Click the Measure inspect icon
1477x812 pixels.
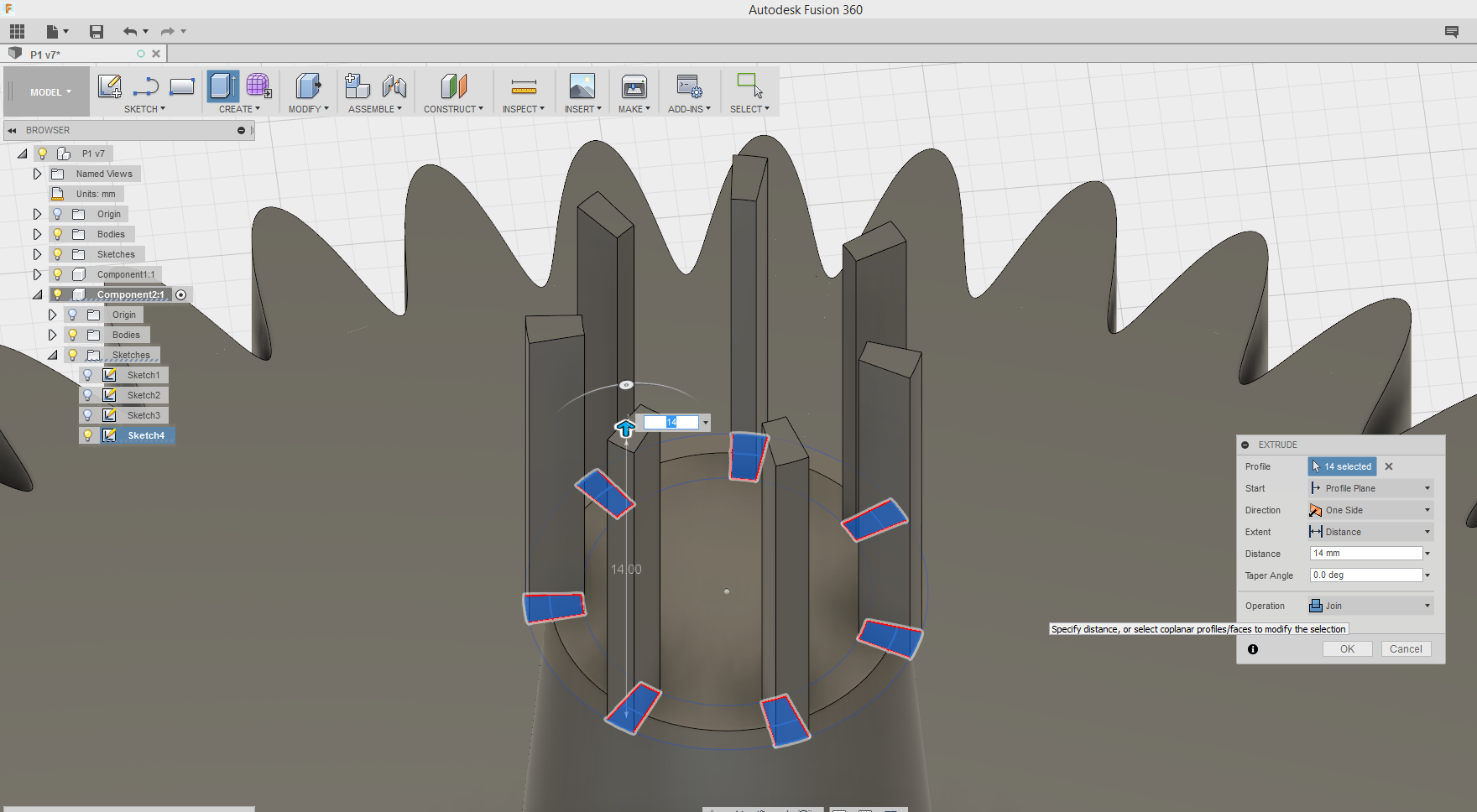tap(524, 86)
